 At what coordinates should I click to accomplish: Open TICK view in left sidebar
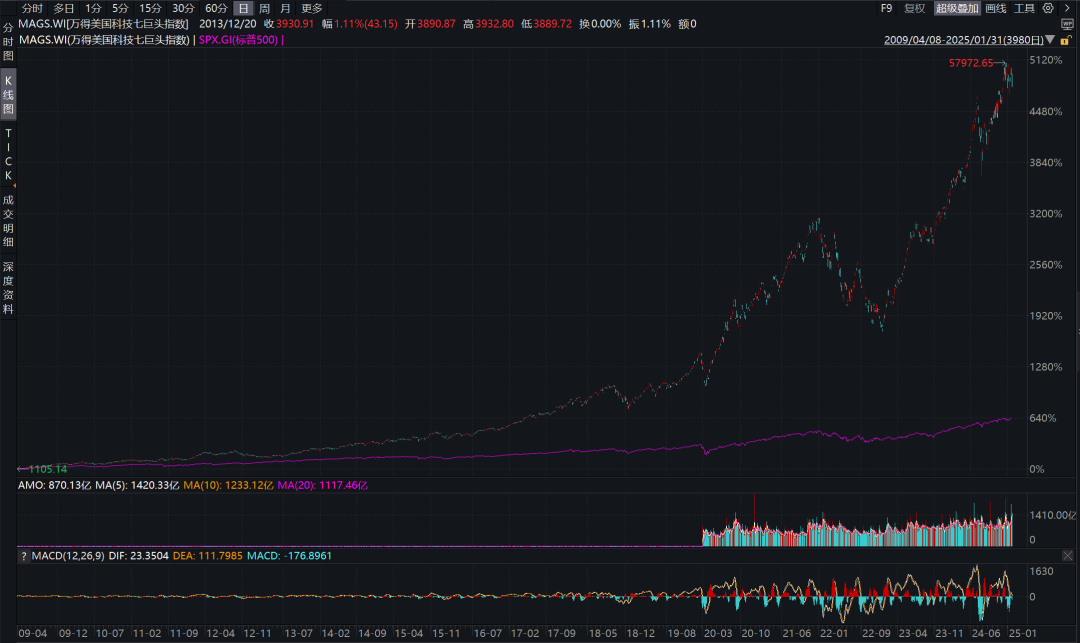[8, 154]
